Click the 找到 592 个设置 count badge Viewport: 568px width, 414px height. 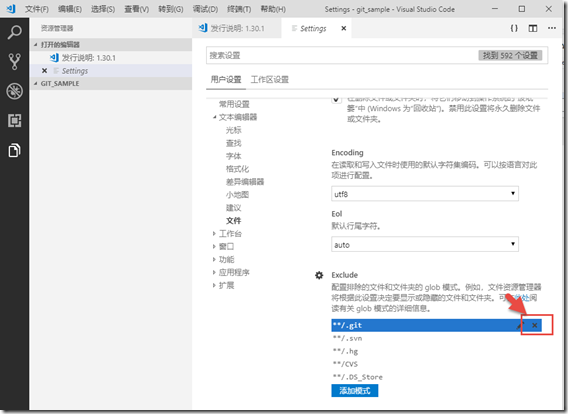510,55
